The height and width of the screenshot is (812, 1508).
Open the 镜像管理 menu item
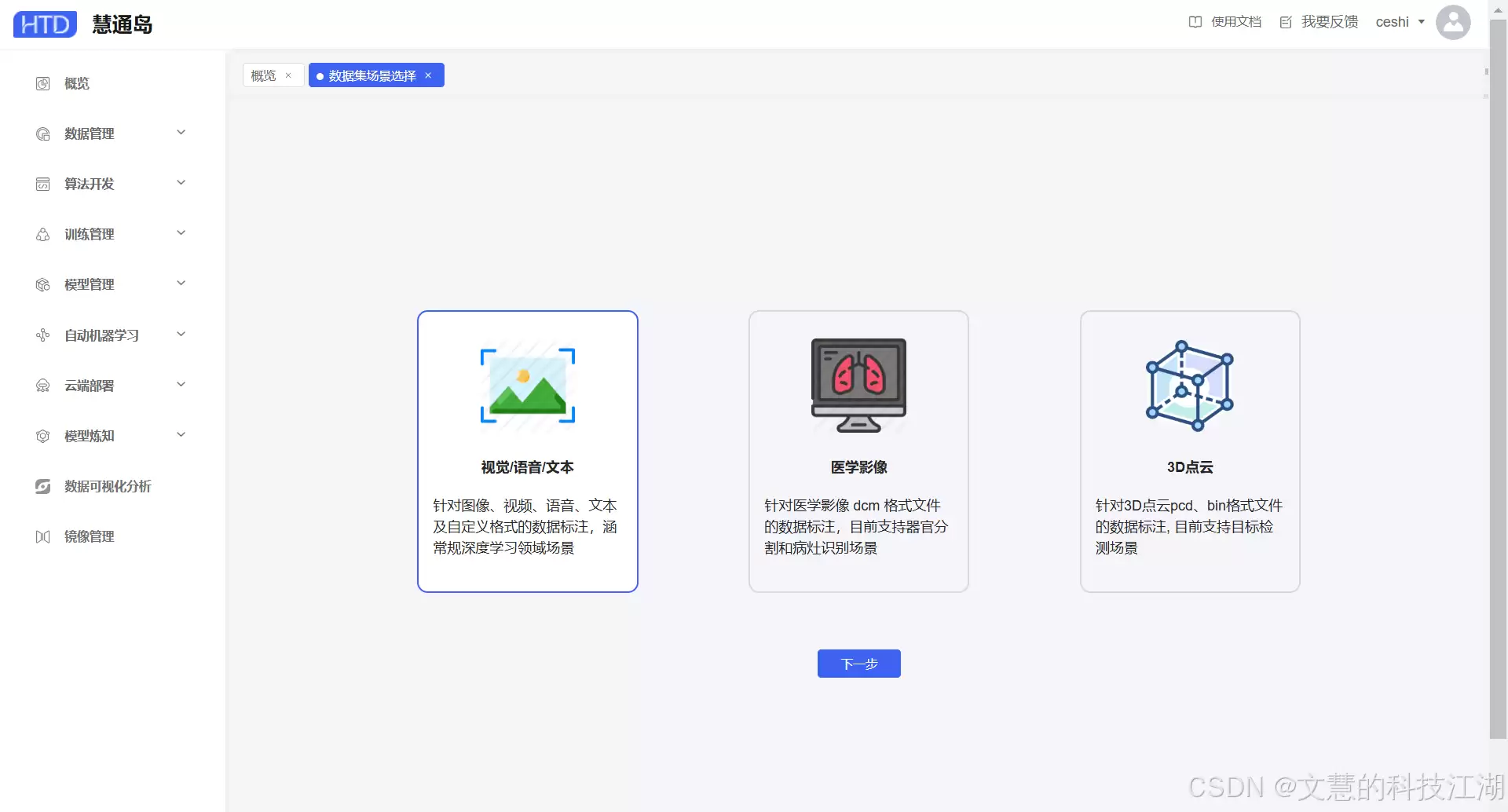(90, 536)
